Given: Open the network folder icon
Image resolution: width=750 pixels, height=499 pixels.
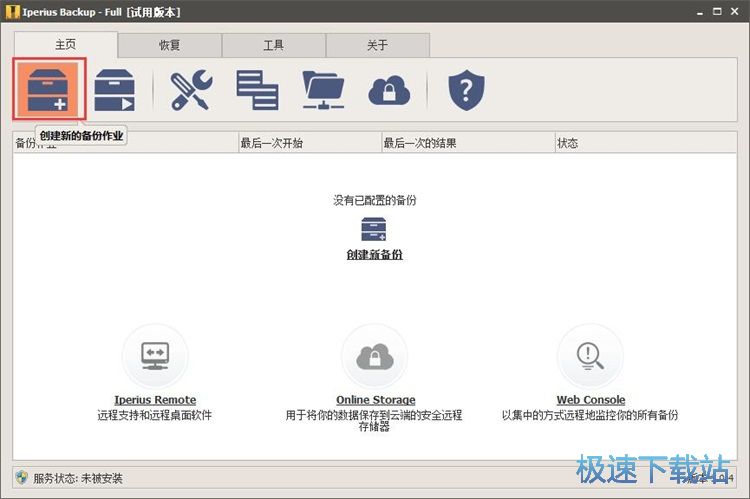Looking at the screenshot, I should pos(323,90).
